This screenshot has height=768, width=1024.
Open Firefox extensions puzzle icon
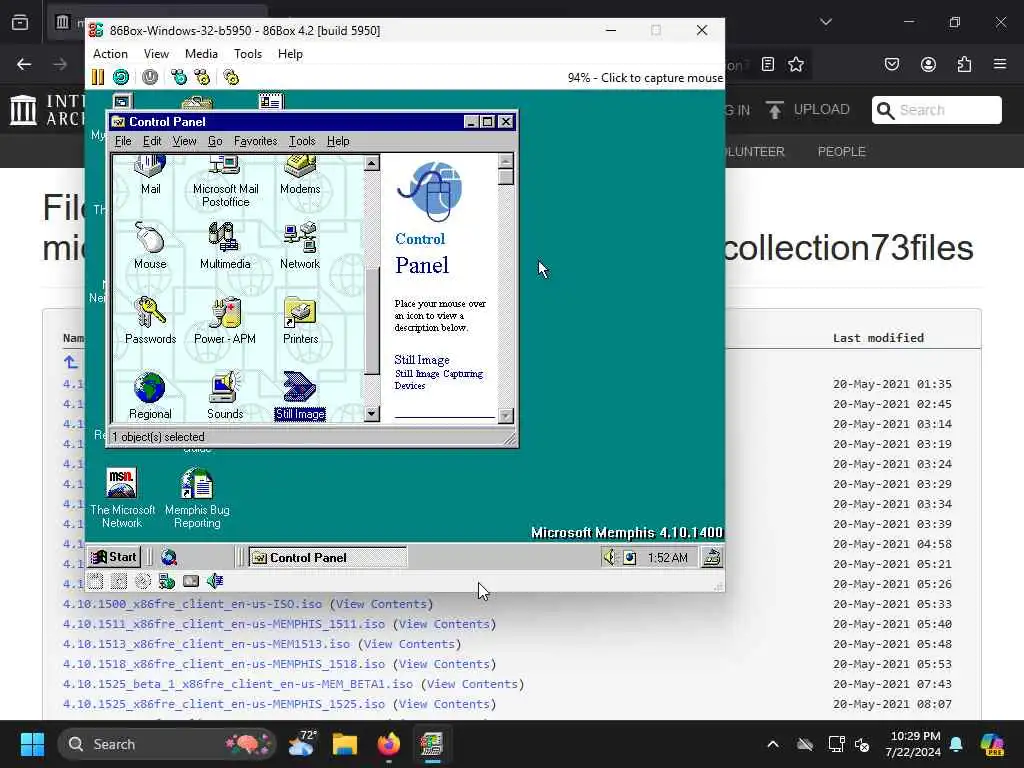pyautogui.click(x=964, y=64)
